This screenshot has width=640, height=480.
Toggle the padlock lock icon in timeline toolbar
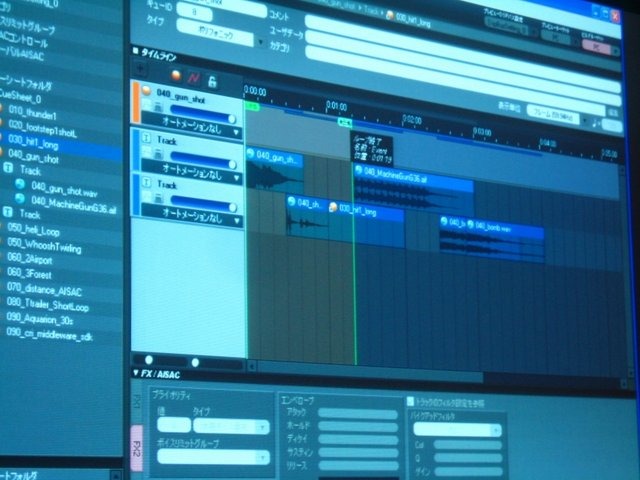tap(212, 81)
